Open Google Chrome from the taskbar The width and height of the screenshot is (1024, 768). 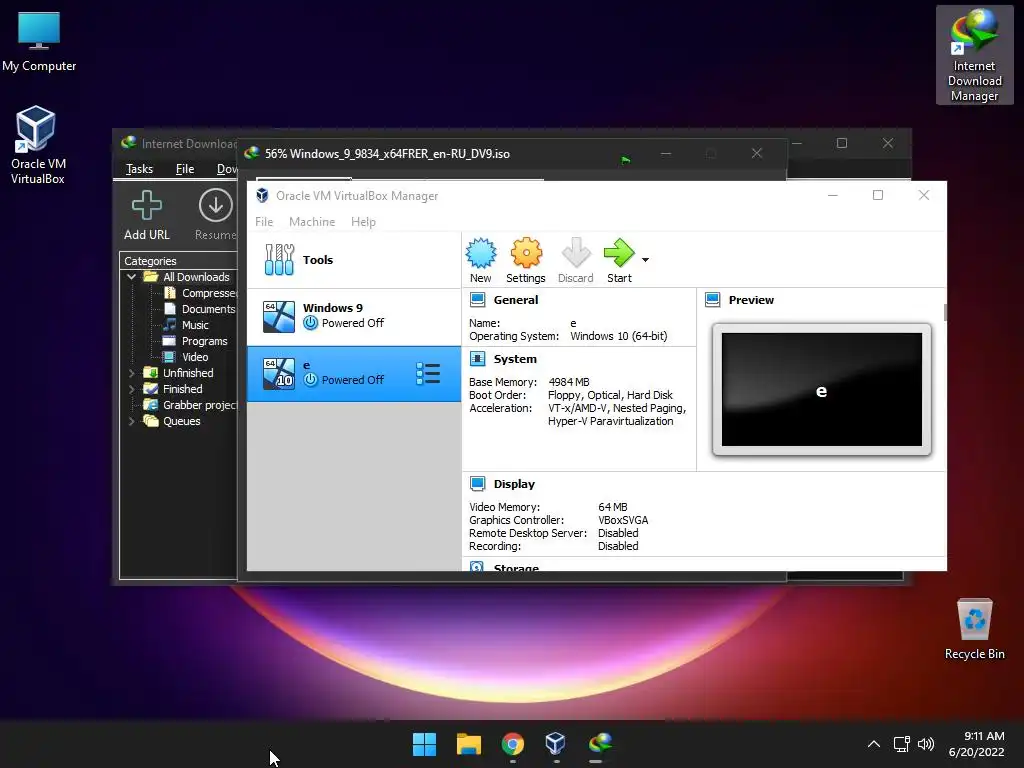pos(513,744)
